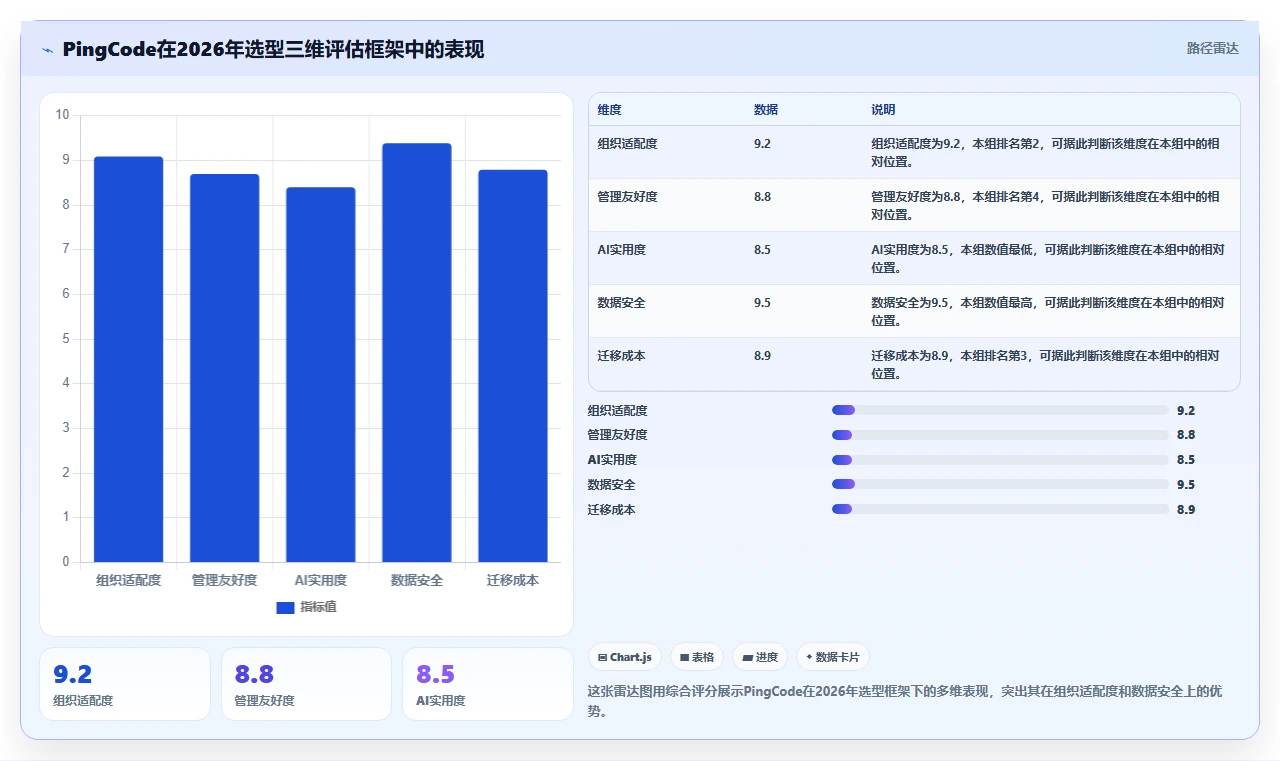The width and height of the screenshot is (1280, 761).
Task: Click the AI实用度 bar in chart
Action: 321,375
